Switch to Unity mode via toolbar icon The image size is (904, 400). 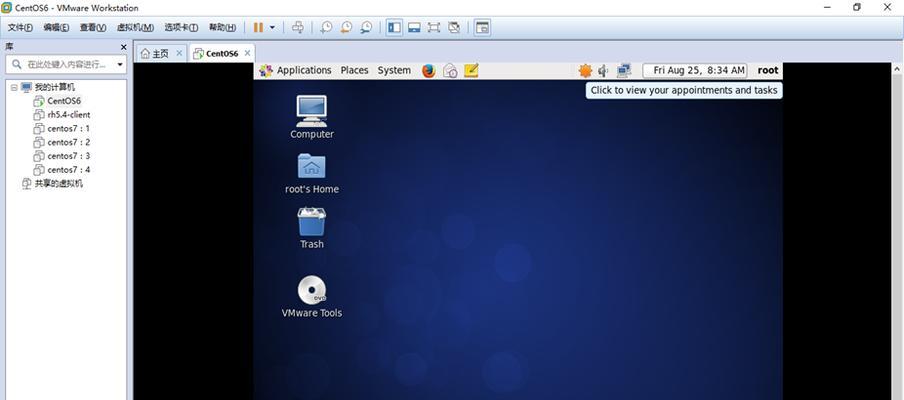click(x=454, y=27)
